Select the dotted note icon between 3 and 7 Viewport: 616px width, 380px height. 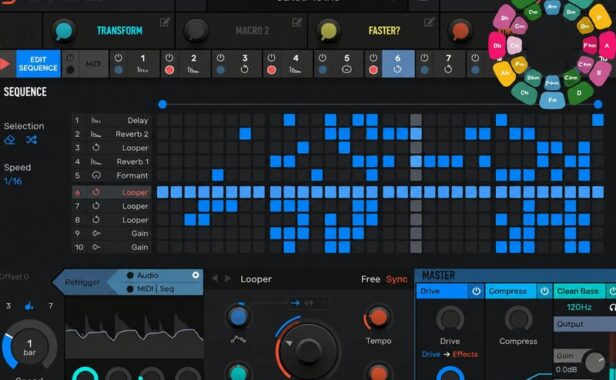(x=29, y=306)
